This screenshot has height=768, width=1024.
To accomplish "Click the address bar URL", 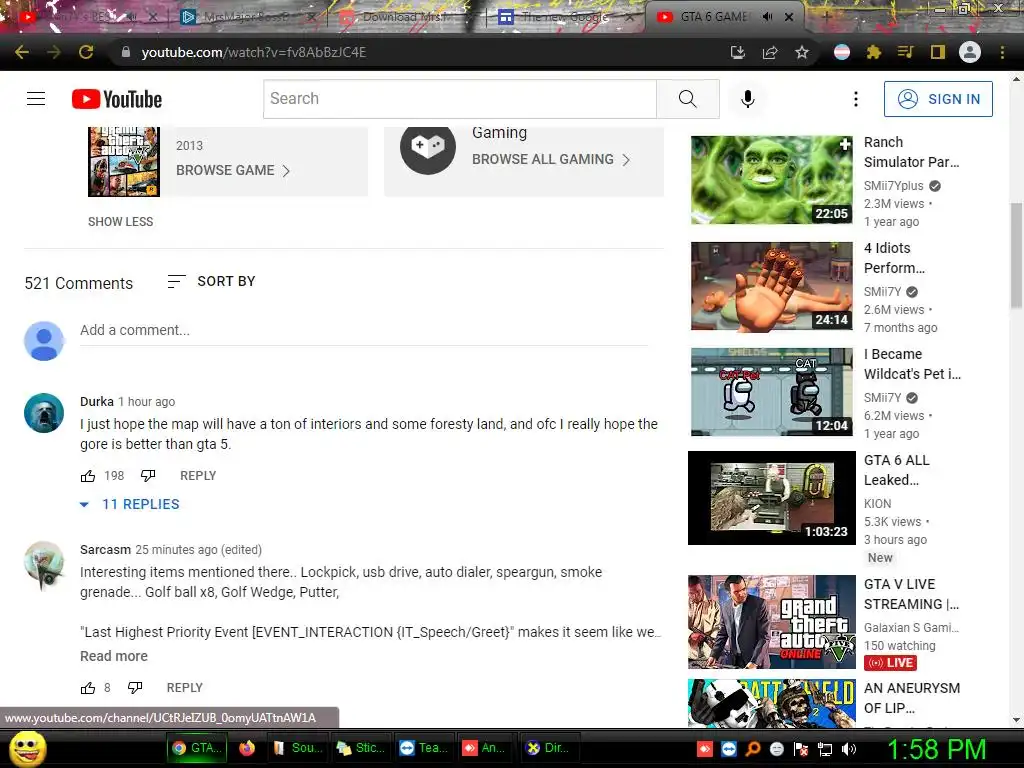I will (253, 52).
